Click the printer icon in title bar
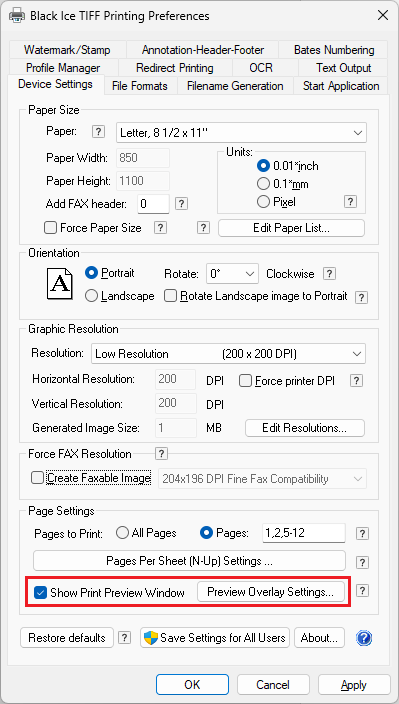This screenshot has width=399, height=704. 17,16
